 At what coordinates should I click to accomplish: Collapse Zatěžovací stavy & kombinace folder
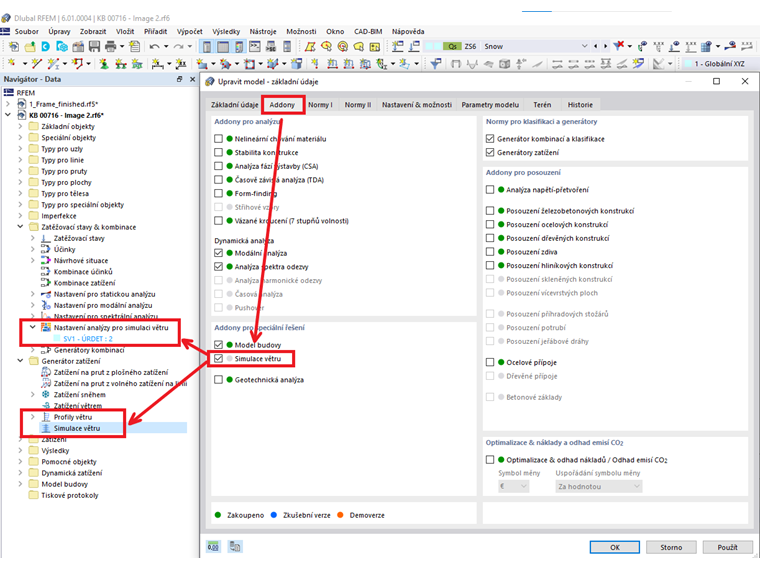tap(20, 227)
